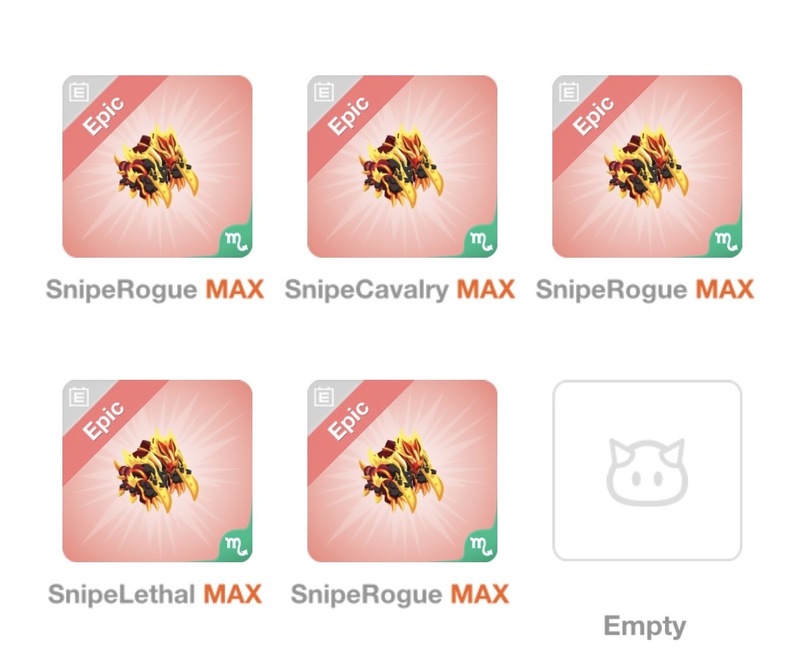This screenshot has height=666, width=800.
Task: Choose the empty creature slot box
Action: [x=647, y=471]
